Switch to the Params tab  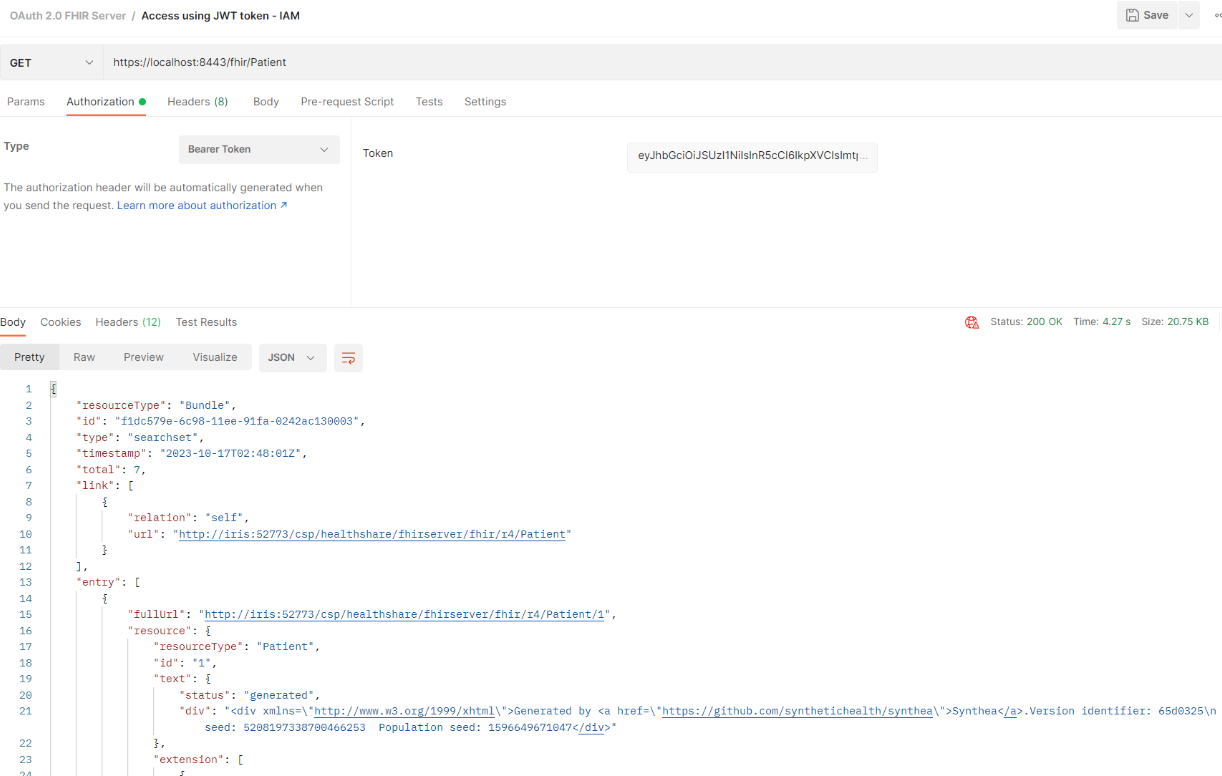pos(26,102)
